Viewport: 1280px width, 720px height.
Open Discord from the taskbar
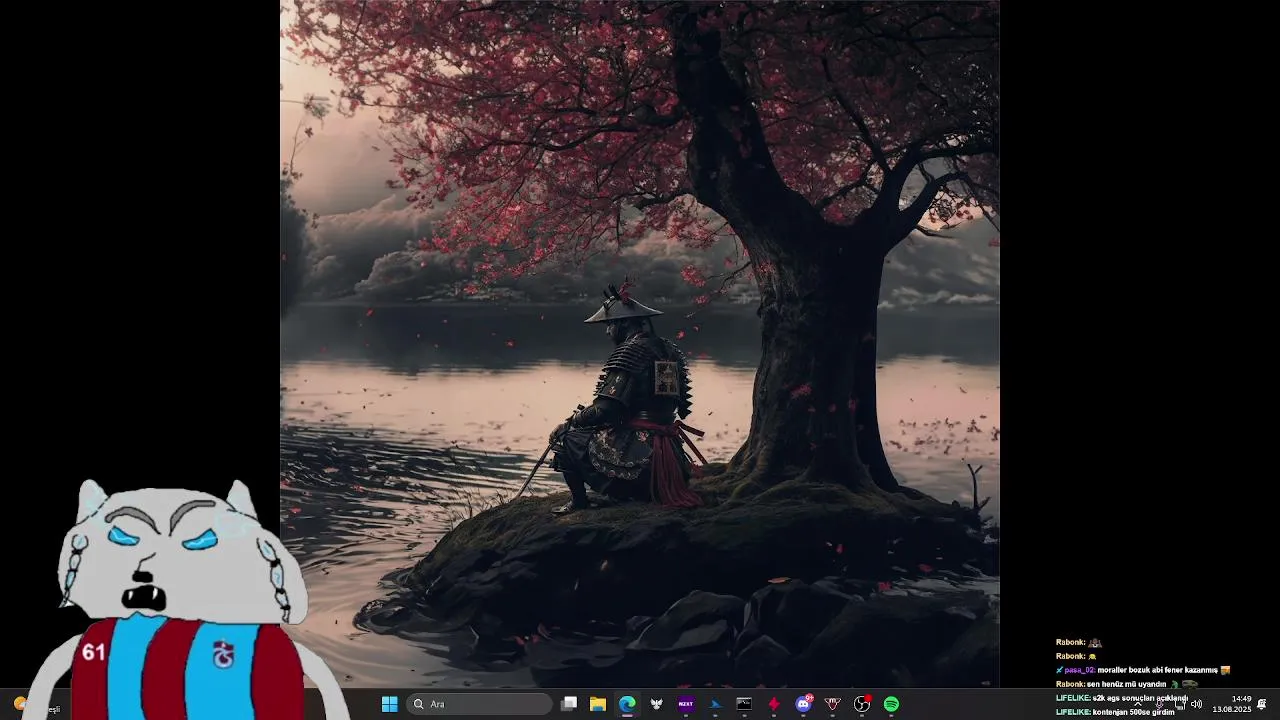tap(803, 704)
